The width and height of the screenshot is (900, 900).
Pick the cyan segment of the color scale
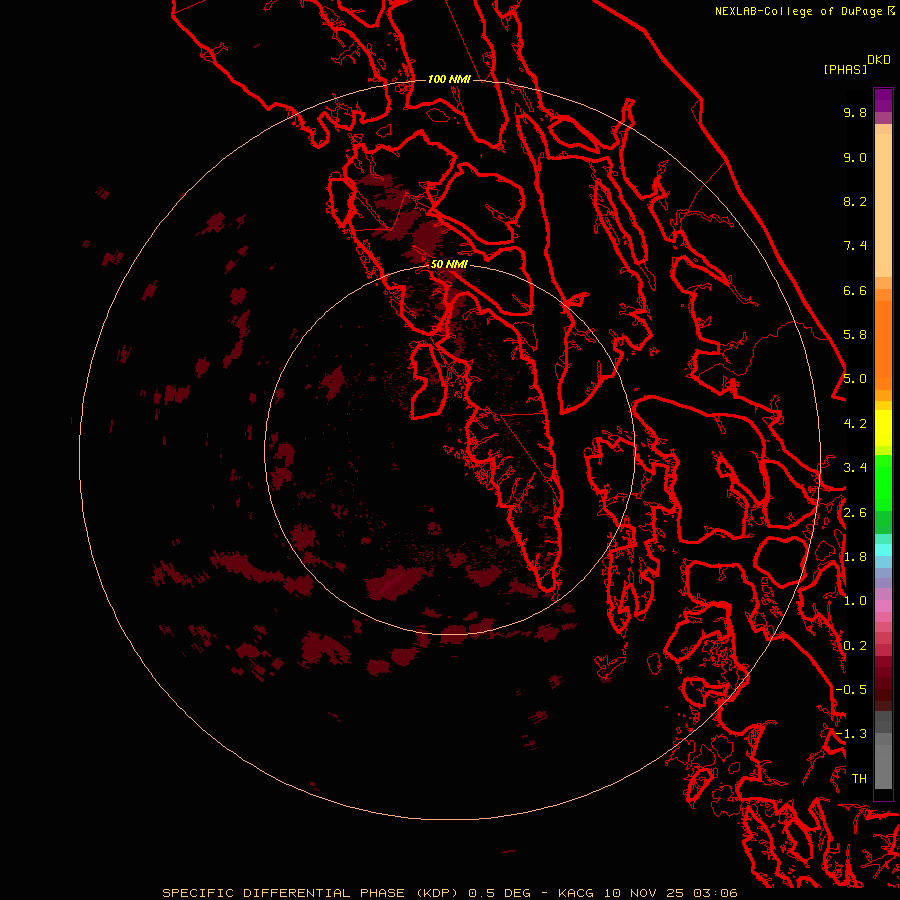[x=883, y=550]
